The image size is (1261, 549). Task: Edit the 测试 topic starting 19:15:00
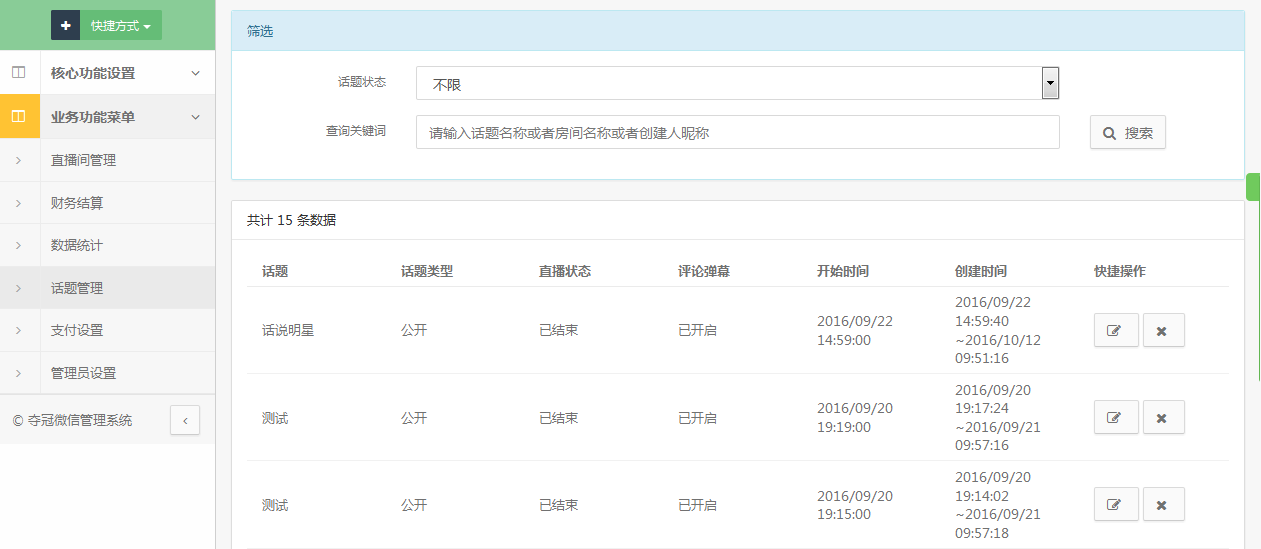click(1116, 504)
